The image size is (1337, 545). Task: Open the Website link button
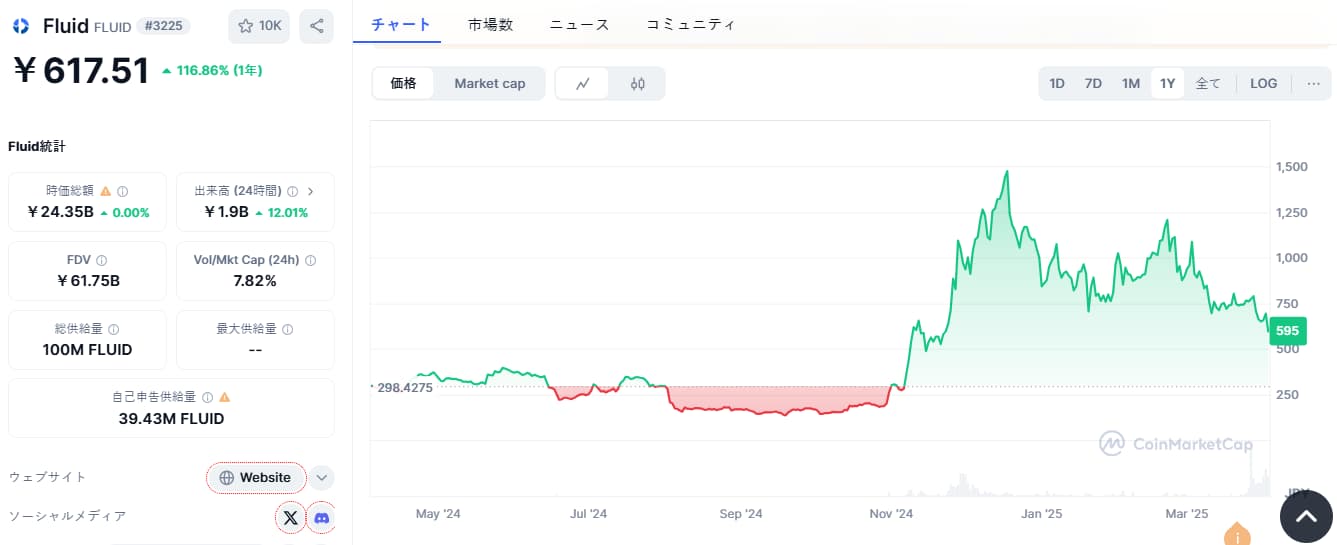pyautogui.click(x=255, y=478)
